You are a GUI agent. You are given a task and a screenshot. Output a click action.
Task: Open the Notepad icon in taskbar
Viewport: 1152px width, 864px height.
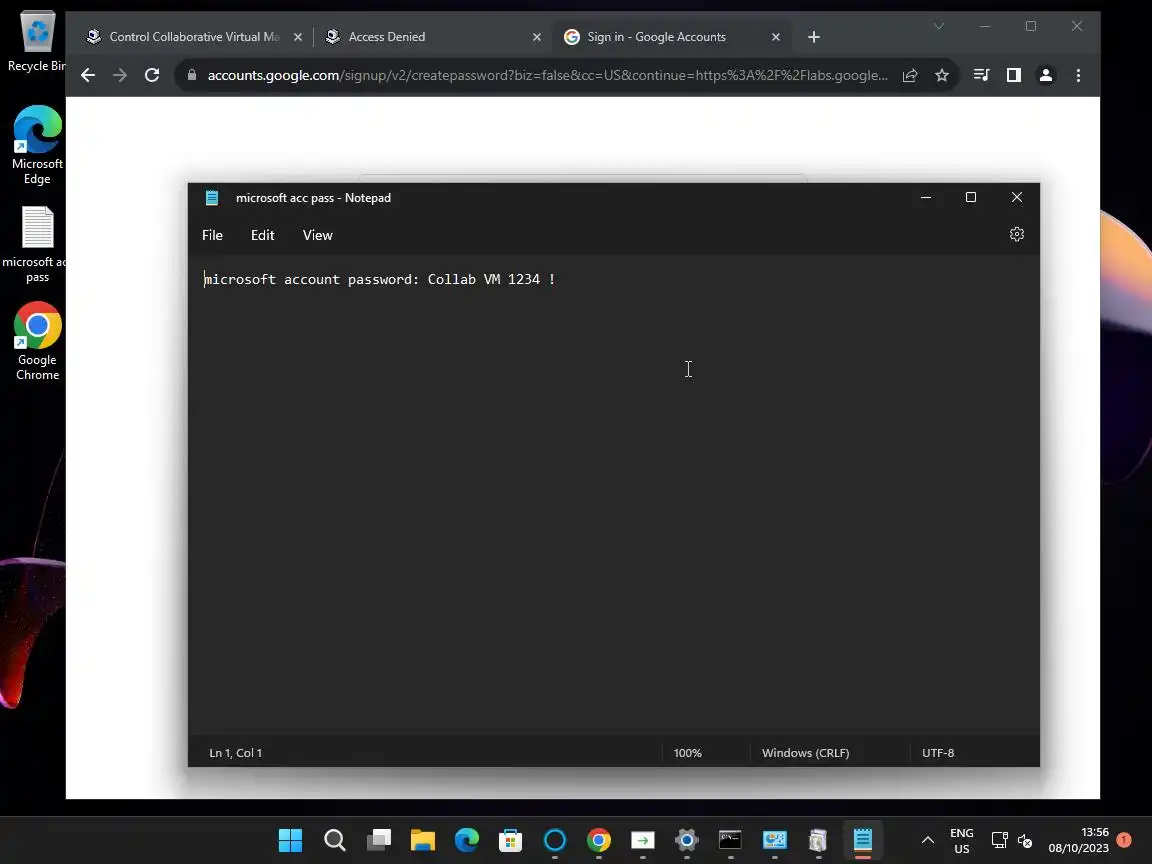point(863,840)
